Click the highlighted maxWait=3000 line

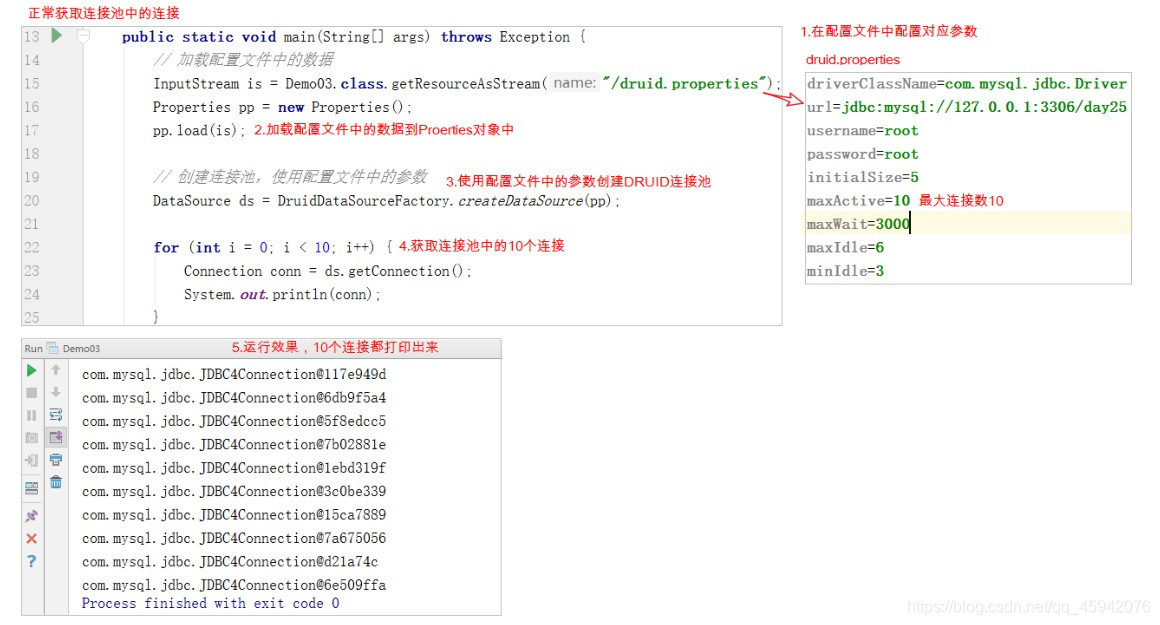pos(968,224)
